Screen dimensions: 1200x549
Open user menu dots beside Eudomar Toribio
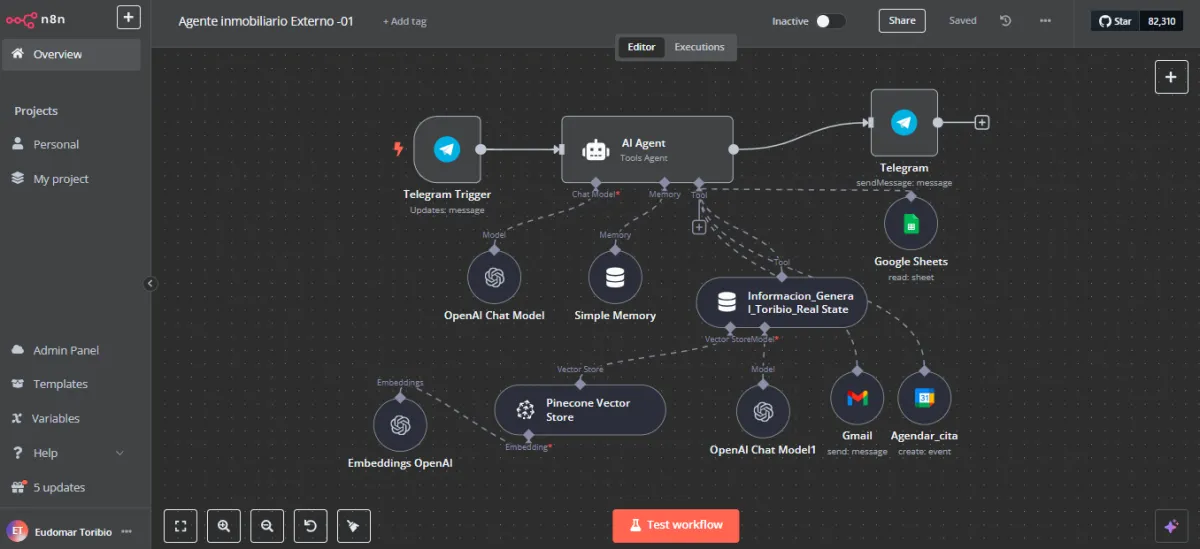point(126,532)
